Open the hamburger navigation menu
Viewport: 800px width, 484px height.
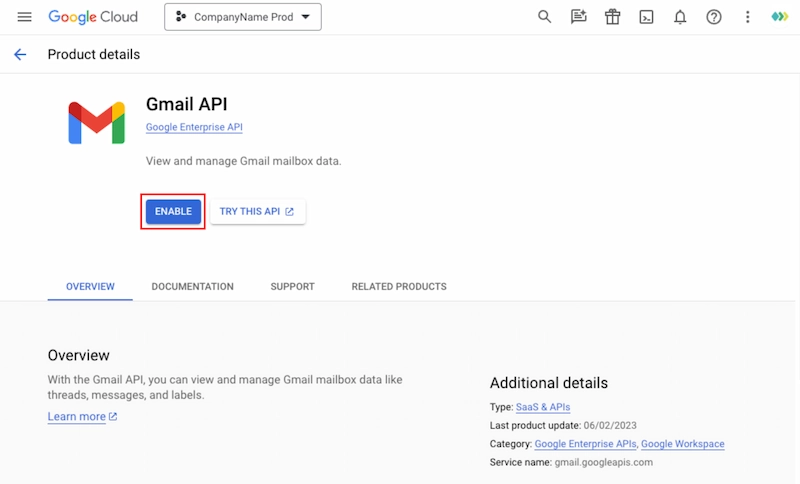[24, 17]
